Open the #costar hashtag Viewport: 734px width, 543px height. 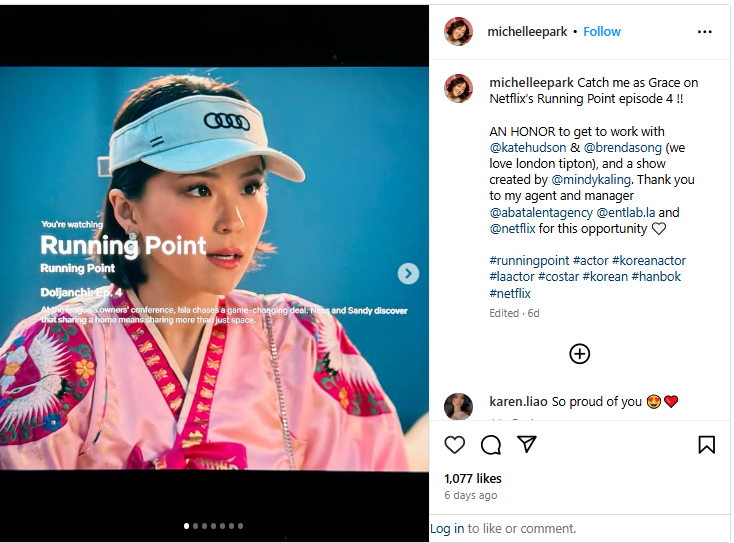(558, 277)
